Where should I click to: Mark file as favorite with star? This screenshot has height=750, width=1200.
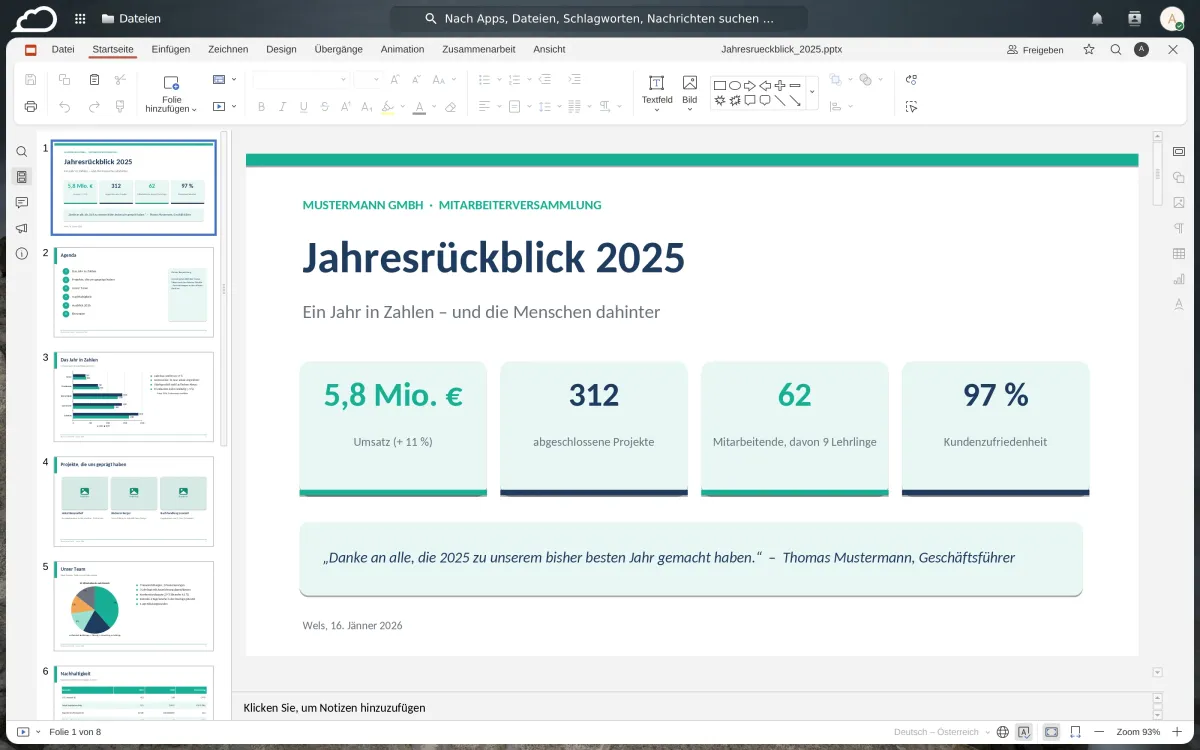[1089, 49]
